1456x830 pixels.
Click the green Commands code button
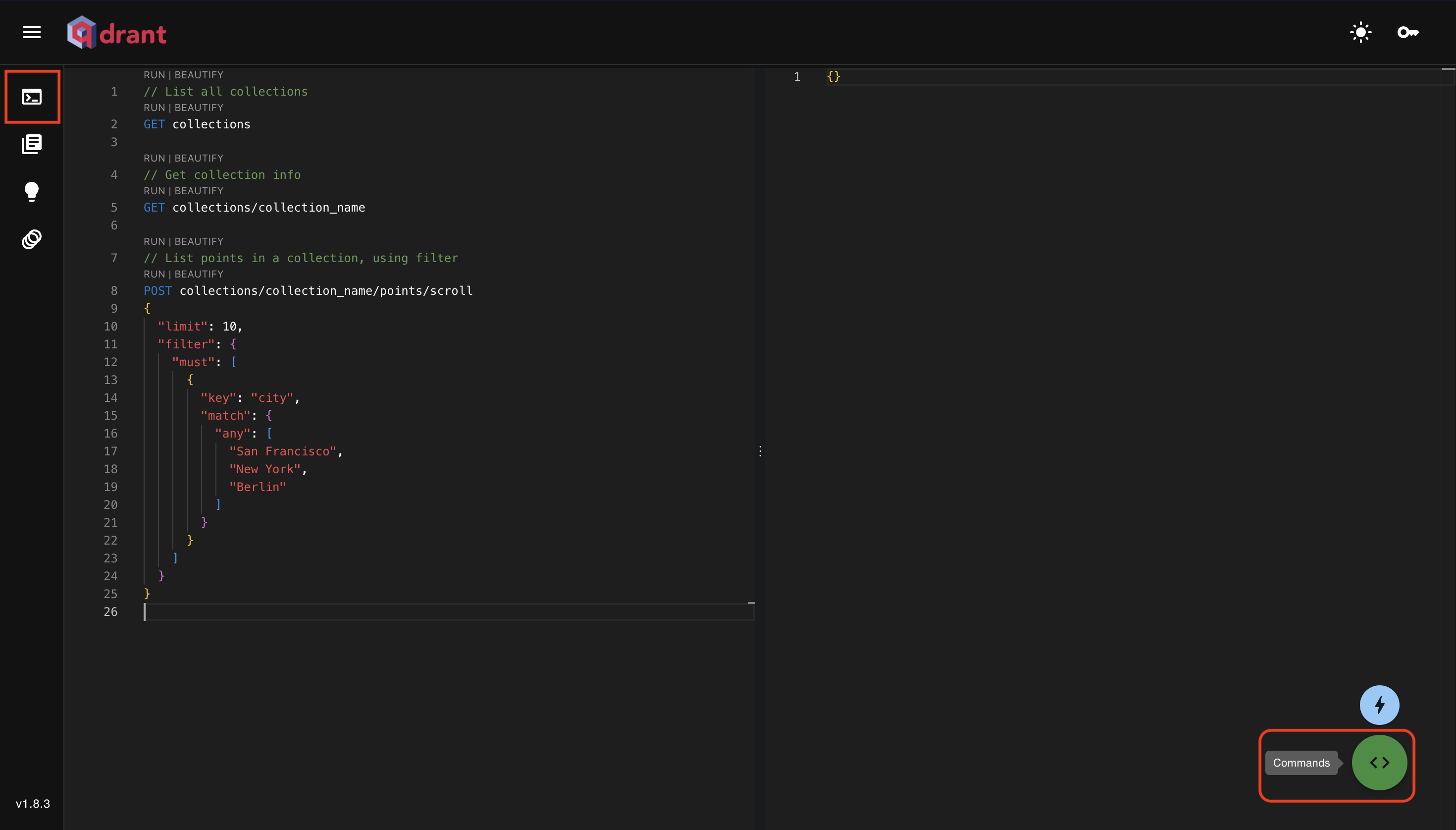tap(1379, 763)
